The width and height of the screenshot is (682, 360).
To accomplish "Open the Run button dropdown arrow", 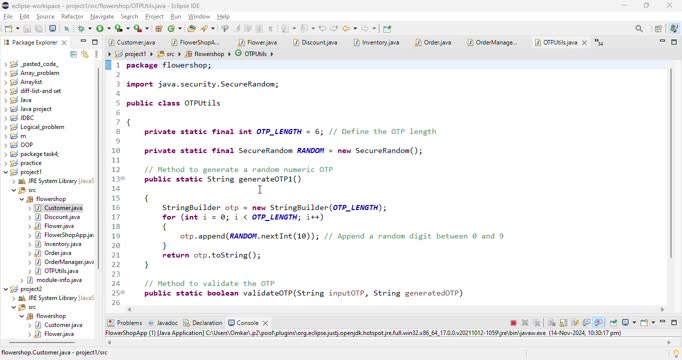I will (108, 28).
